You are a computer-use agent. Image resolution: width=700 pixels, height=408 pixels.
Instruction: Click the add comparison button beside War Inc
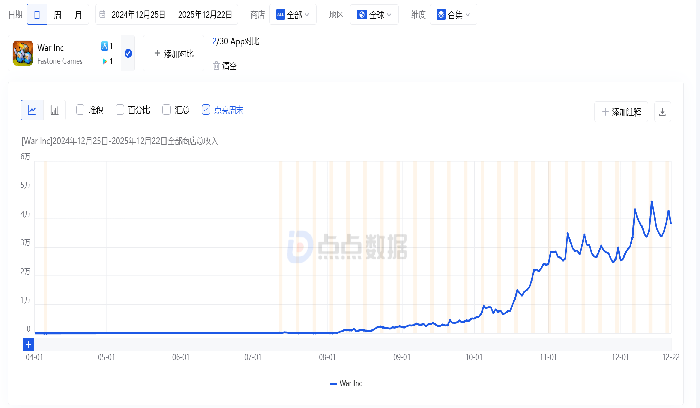click(174, 53)
